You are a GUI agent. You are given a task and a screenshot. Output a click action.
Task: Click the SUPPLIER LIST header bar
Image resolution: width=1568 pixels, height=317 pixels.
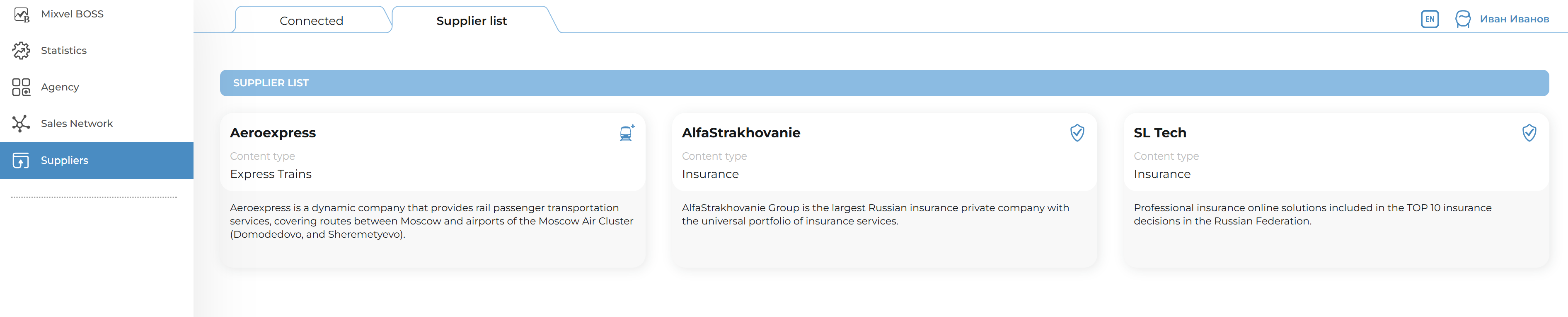tap(884, 83)
